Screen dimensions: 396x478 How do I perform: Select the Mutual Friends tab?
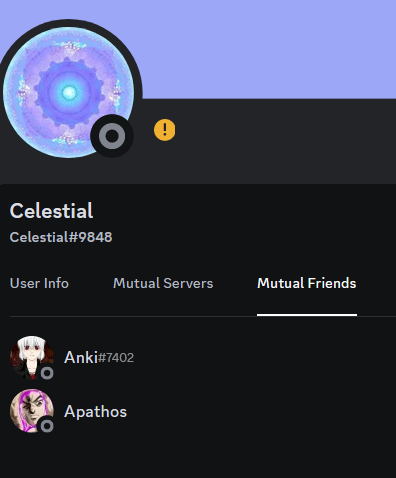[x=307, y=283]
